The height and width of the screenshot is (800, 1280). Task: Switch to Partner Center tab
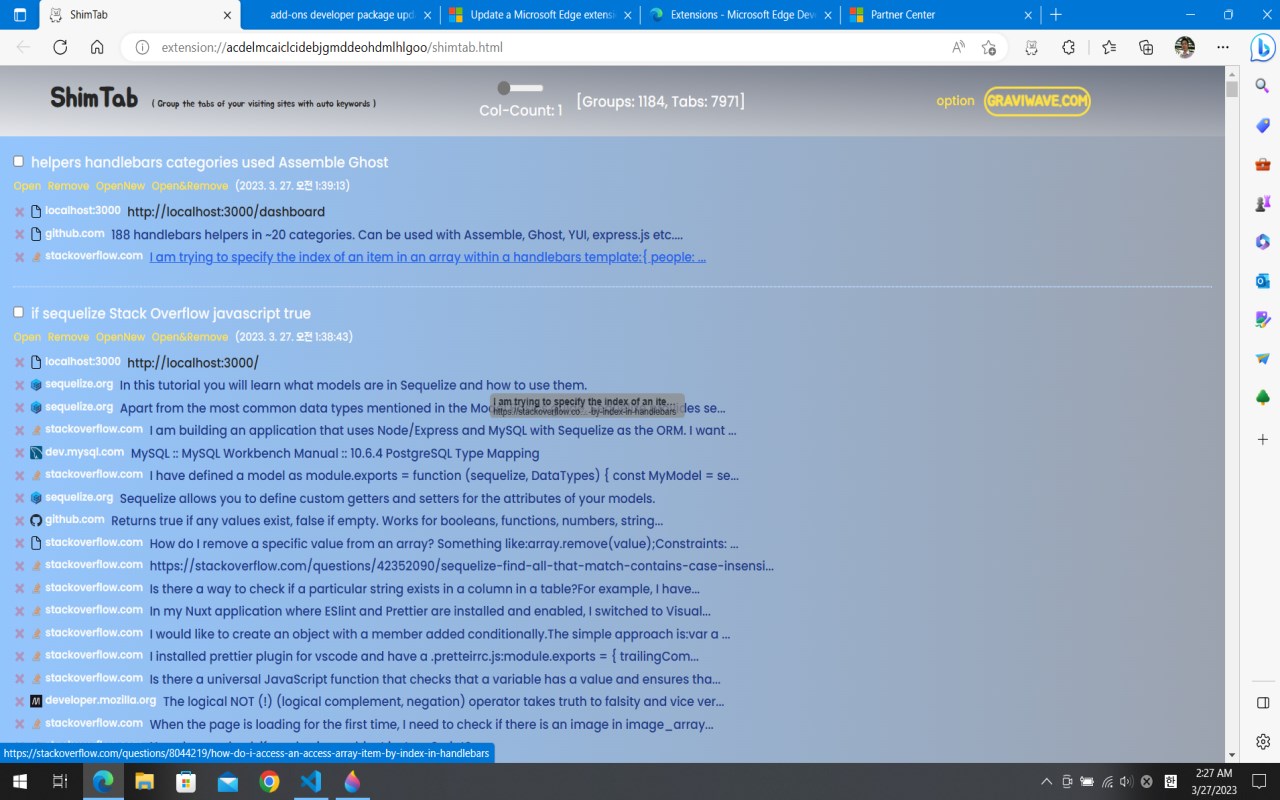(941, 15)
